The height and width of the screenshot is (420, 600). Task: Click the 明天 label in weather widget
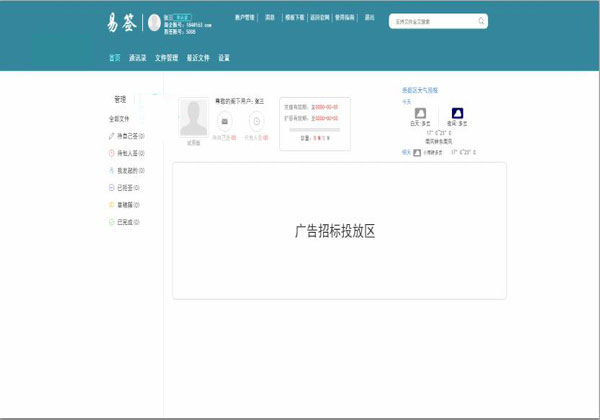tap(406, 152)
